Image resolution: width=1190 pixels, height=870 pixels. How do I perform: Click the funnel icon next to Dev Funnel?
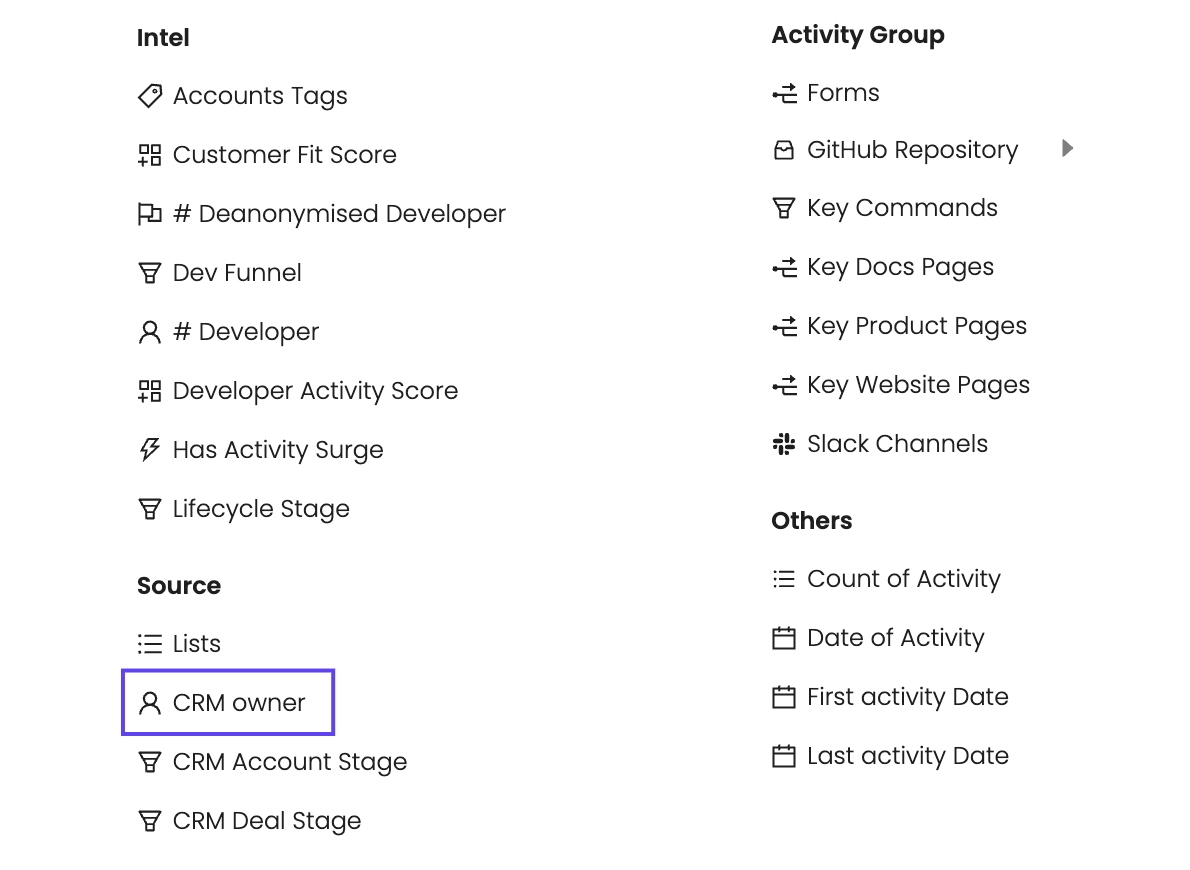pyautogui.click(x=149, y=273)
